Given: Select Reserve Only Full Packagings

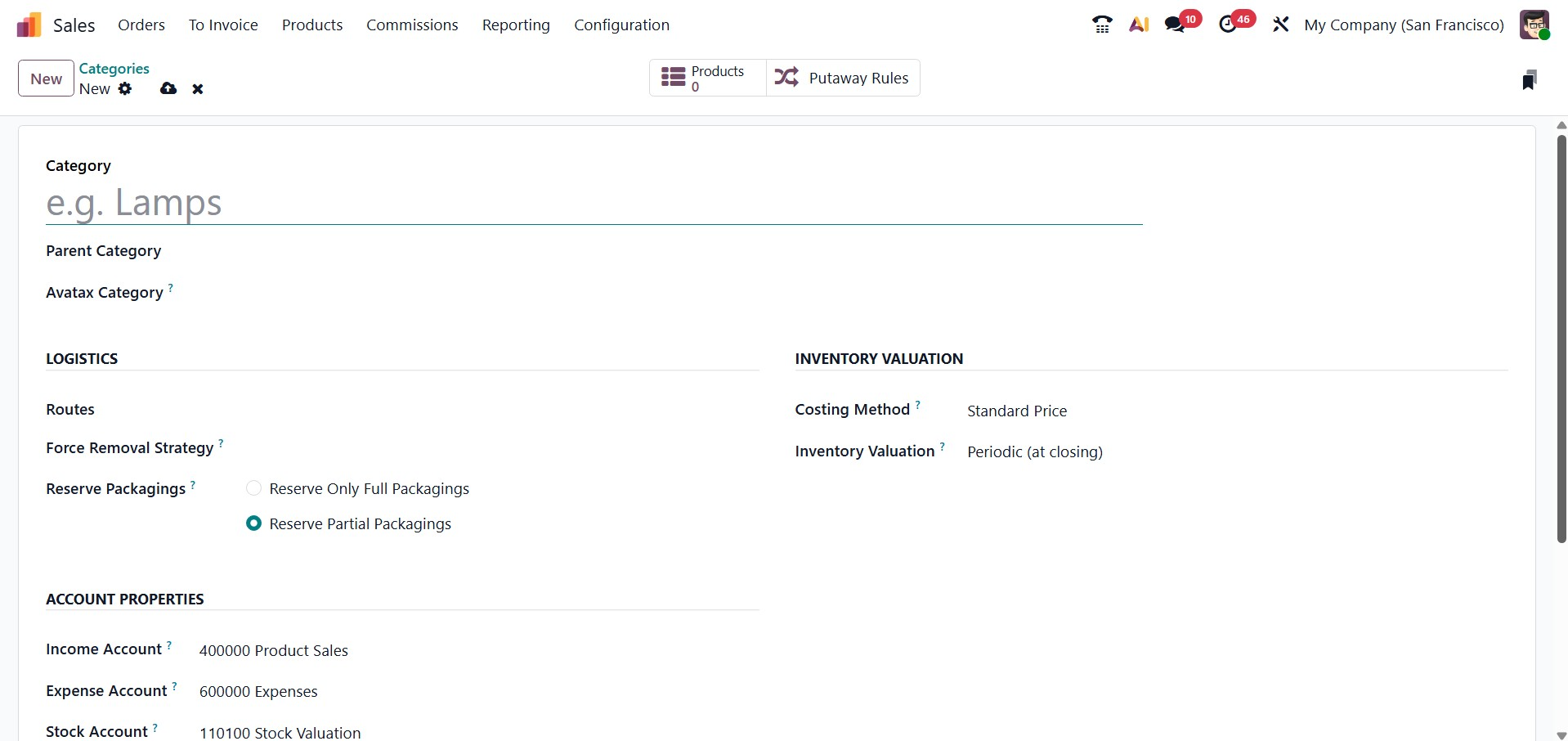Looking at the screenshot, I should point(254,488).
